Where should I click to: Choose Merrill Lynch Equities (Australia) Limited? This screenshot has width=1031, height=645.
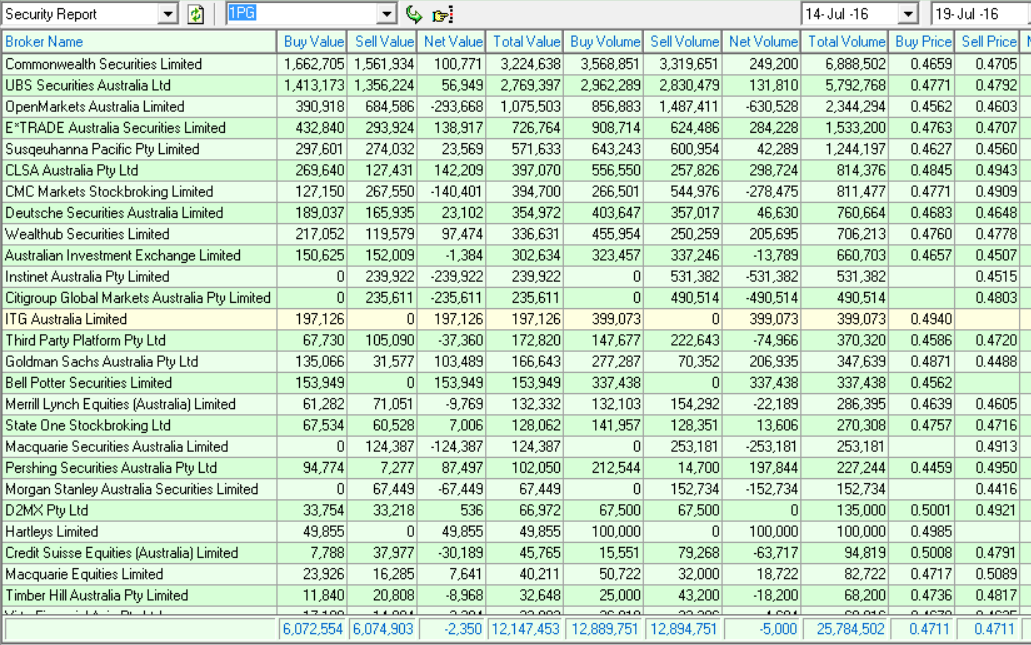click(x=120, y=404)
